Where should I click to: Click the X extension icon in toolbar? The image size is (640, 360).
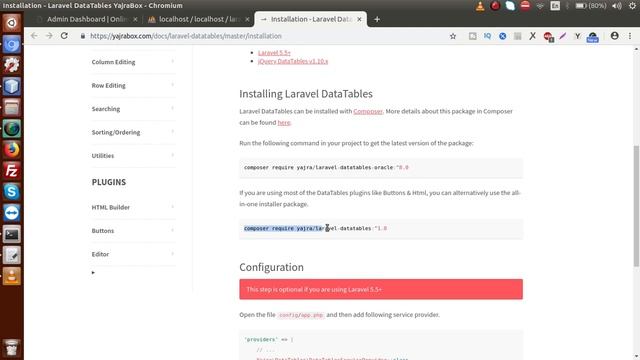[533, 36]
